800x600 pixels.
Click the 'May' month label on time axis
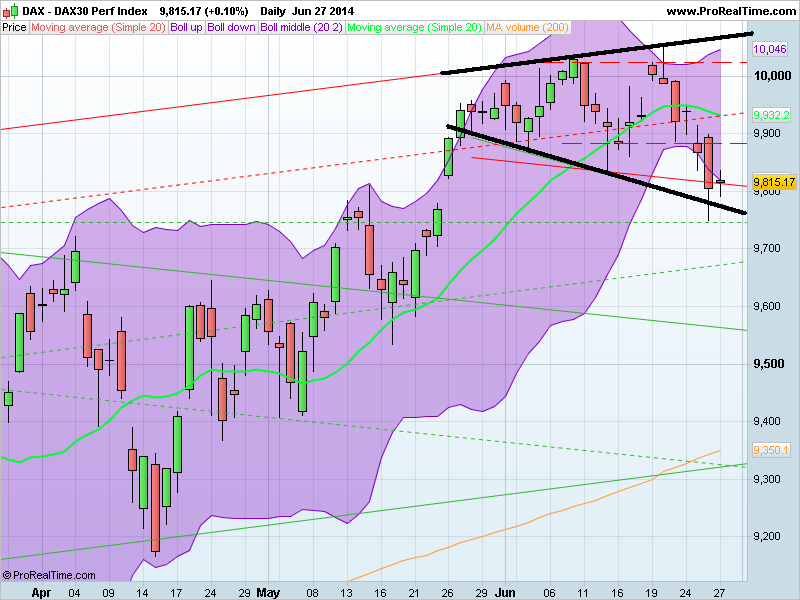(268, 593)
